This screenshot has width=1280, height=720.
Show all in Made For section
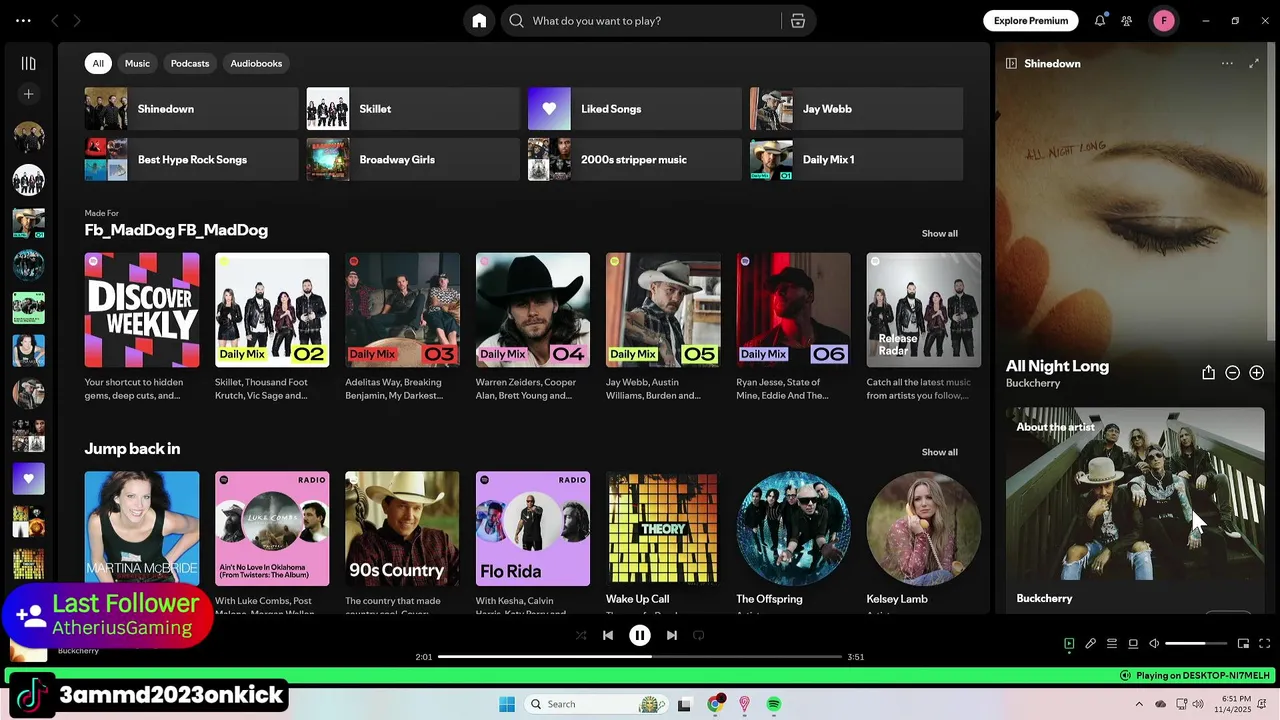[x=939, y=233]
